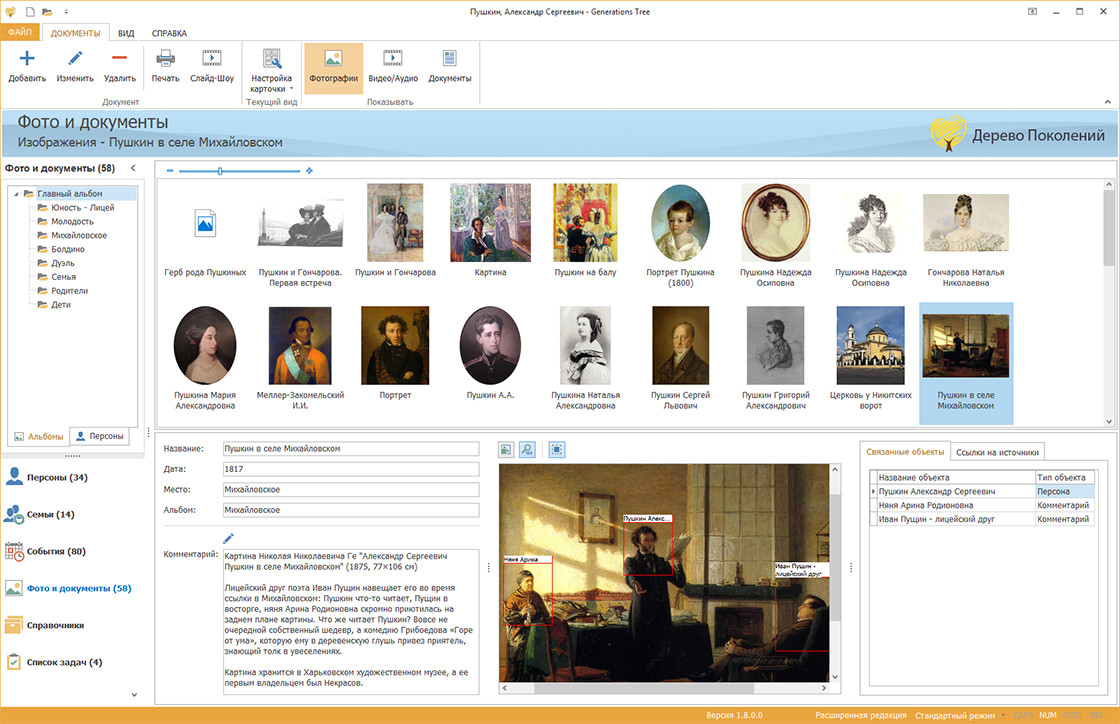Open the Персоны (34) section
The image size is (1120, 724).
tap(56, 477)
